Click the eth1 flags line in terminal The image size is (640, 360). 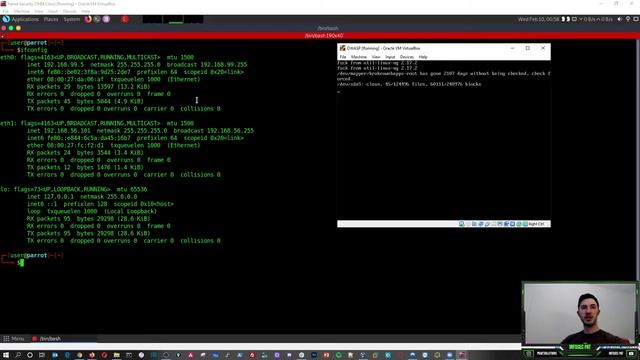tap(97, 123)
